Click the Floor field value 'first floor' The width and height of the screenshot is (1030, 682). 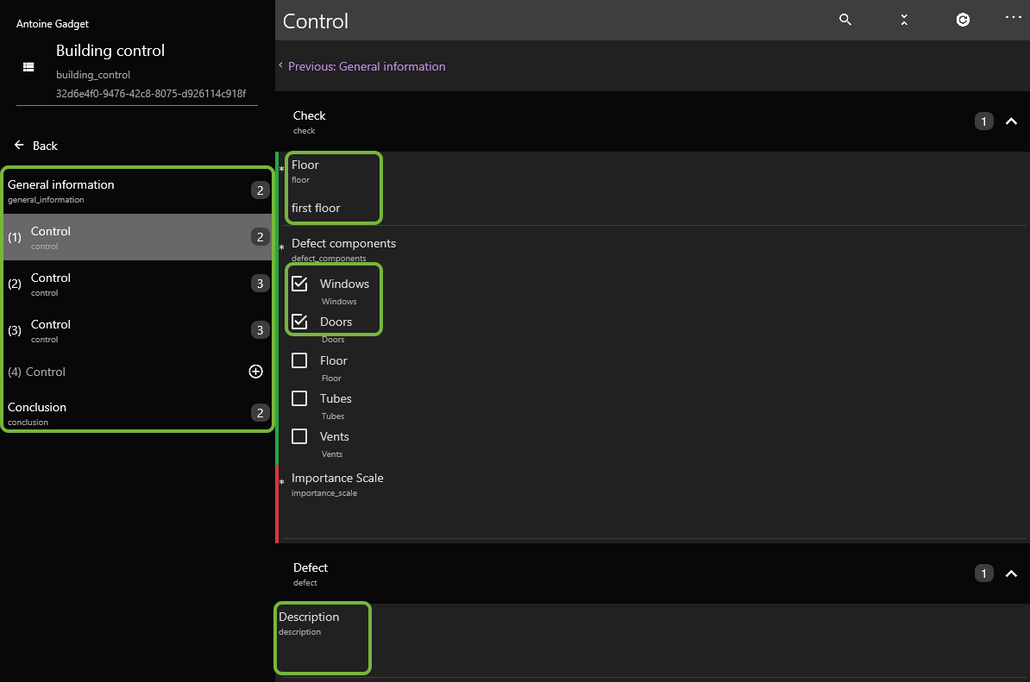tap(316, 208)
